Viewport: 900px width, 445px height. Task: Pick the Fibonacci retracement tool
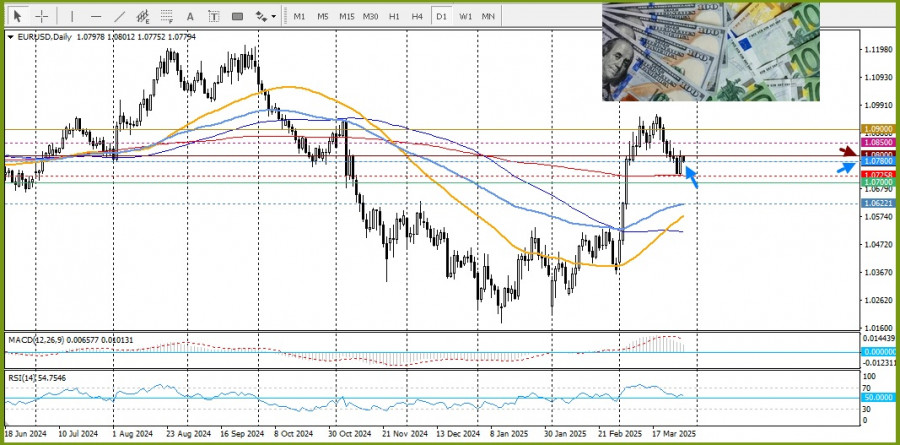click(167, 16)
